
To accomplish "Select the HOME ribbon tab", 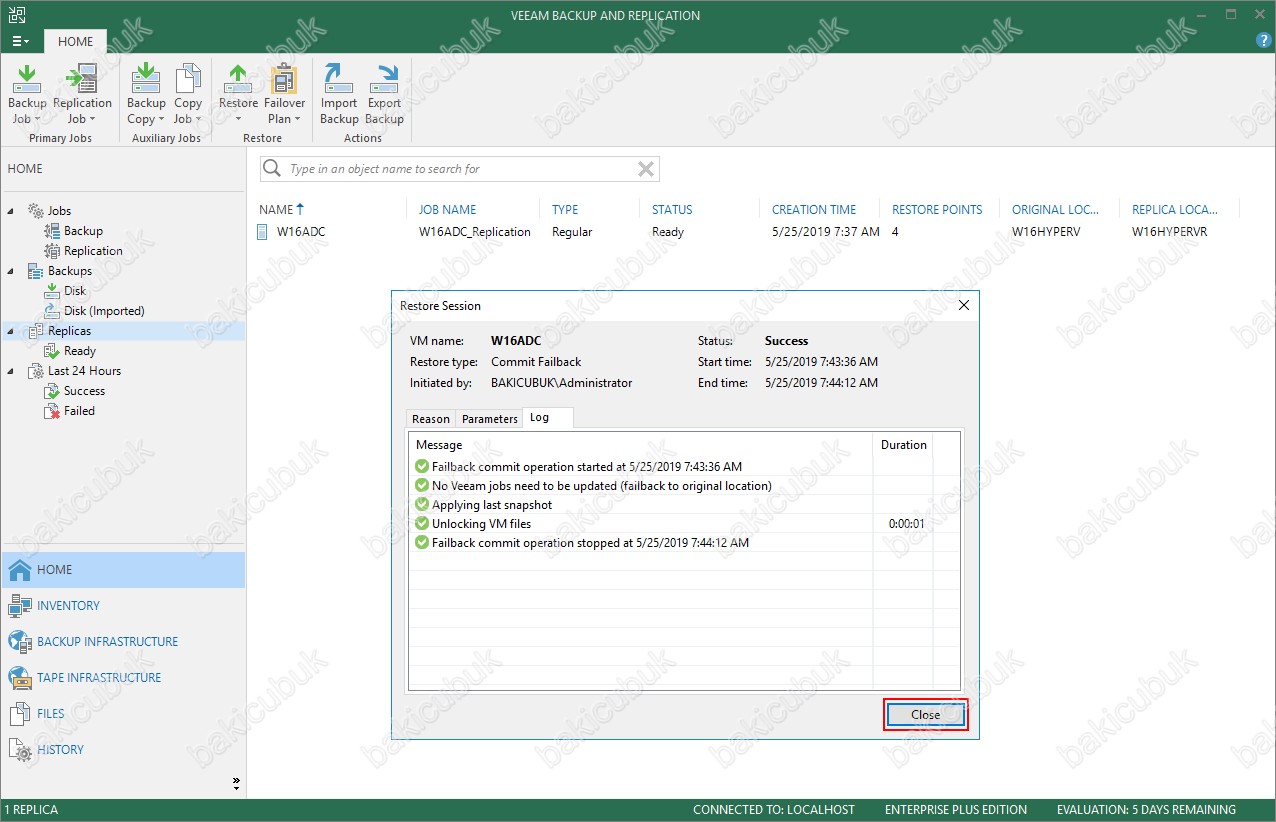I will [75, 41].
